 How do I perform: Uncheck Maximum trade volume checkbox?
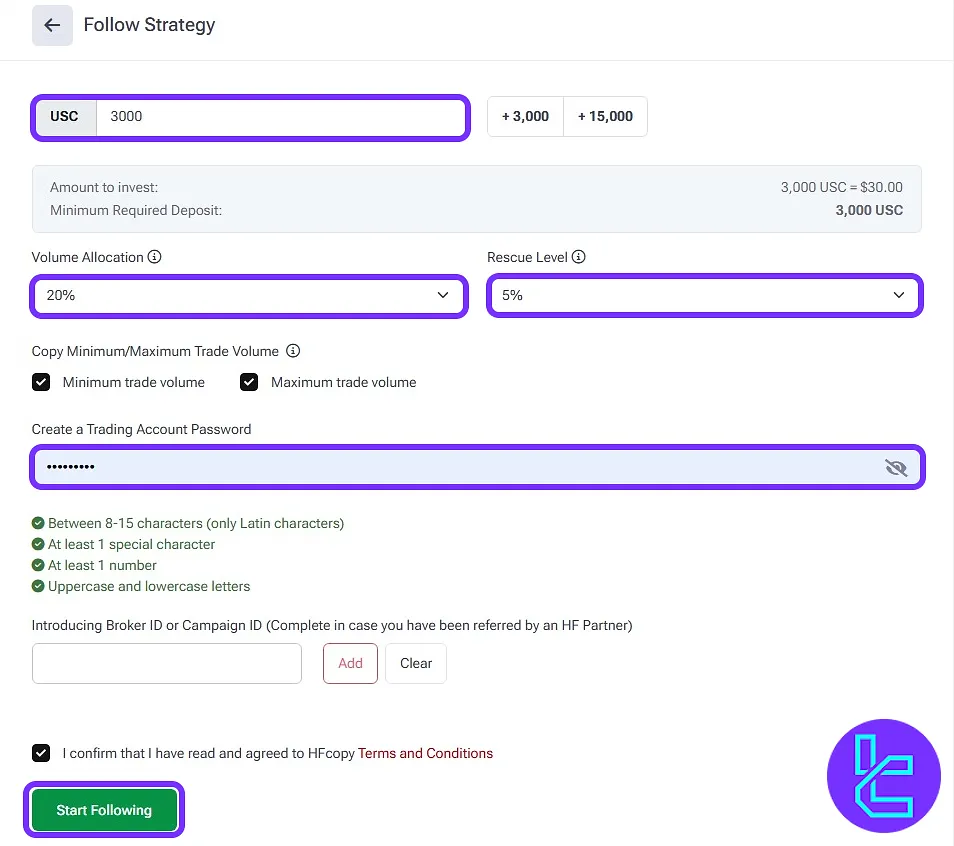coord(249,382)
